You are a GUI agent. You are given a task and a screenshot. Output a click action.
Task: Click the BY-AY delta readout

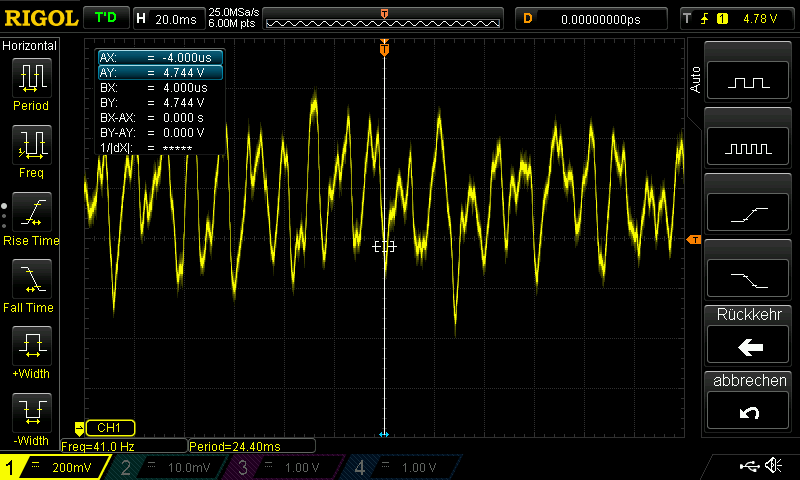tap(161, 133)
